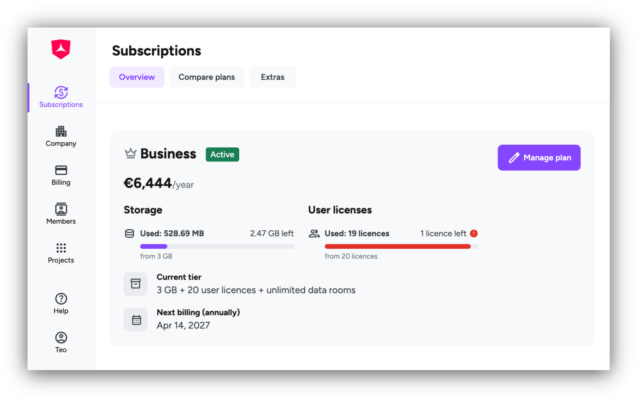Click the red licence warning icon

pyautogui.click(x=474, y=234)
